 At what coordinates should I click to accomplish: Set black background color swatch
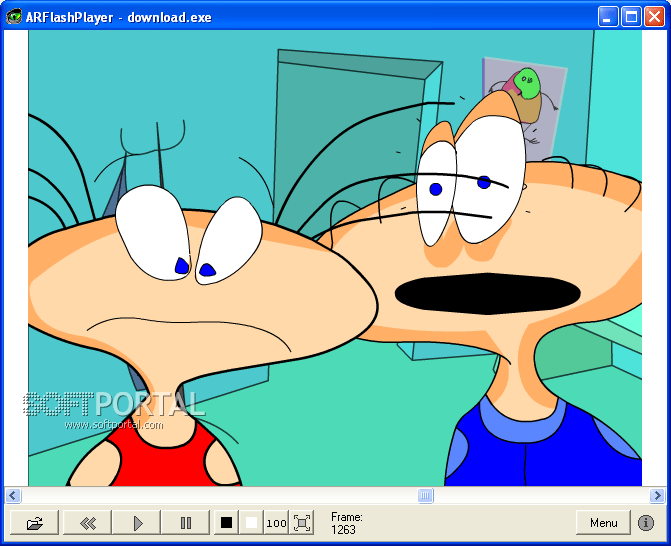(226, 522)
